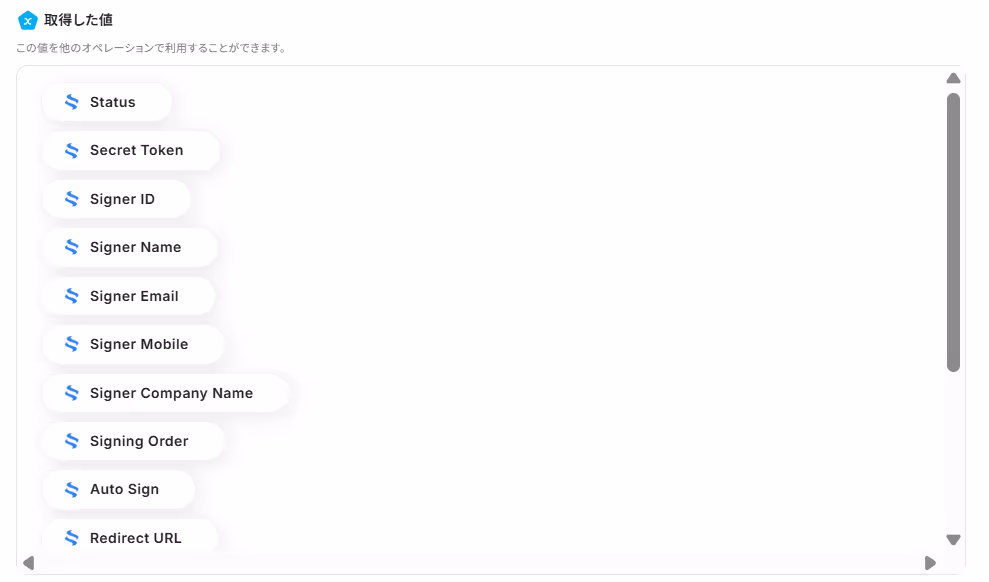989x582 pixels.
Task: Choose the Redirect URL value
Action: [x=130, y=538]
